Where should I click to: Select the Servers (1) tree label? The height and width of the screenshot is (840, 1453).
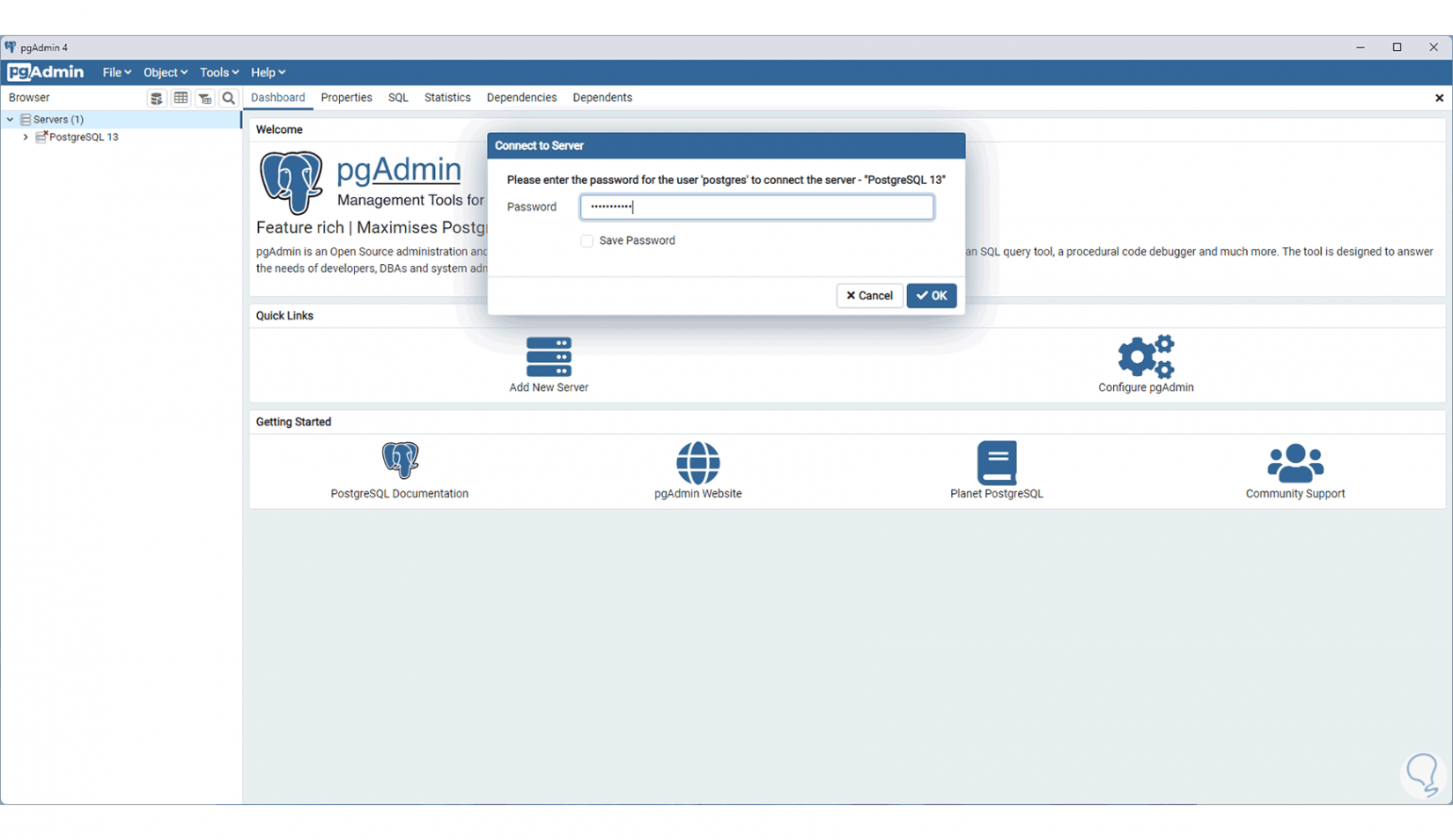tap(58, 119)
